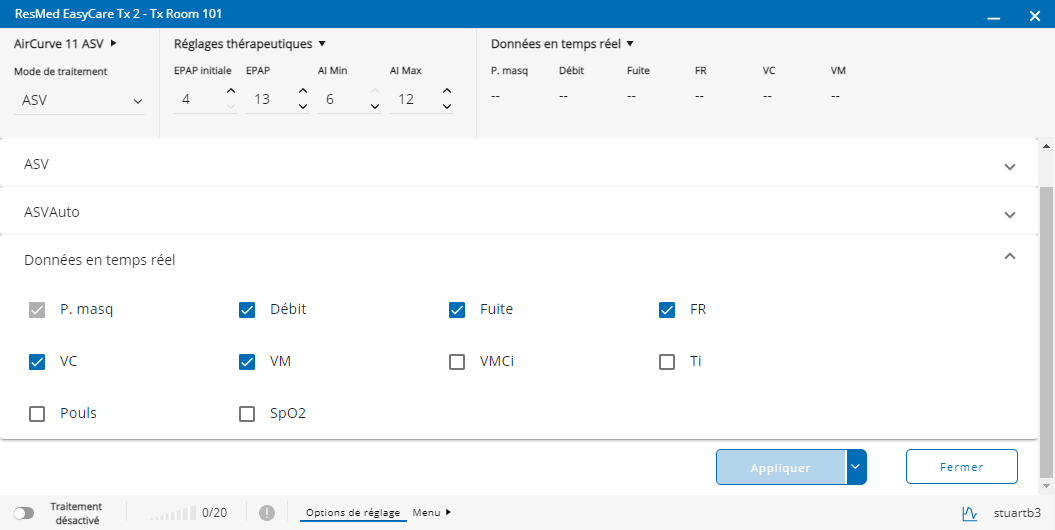Screen dimensions: 1055x530
Task: Click the P. masq real-time data label at top
Action: (x=509, y=71)
